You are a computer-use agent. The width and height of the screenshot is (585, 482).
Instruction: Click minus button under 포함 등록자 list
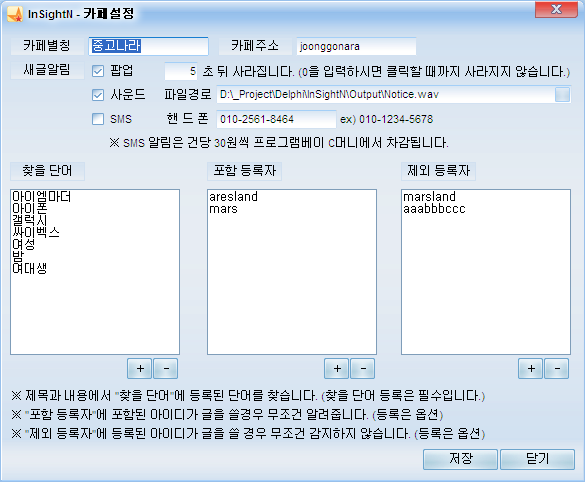(363, 369)
